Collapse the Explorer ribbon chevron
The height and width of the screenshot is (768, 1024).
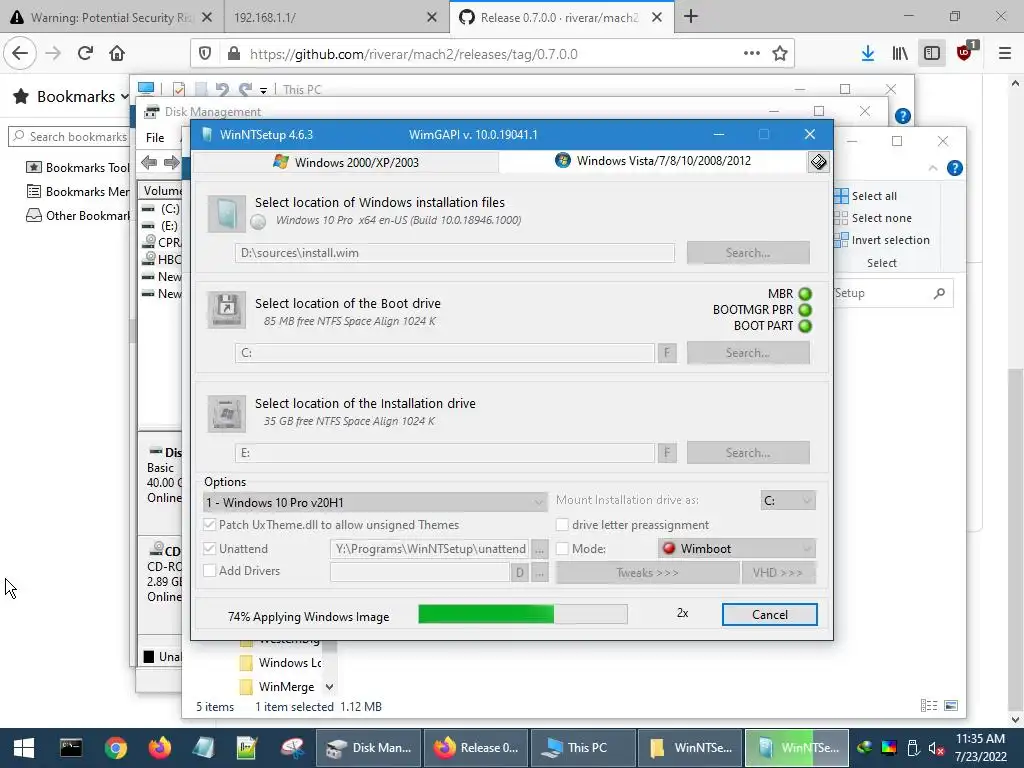tap(933, 168)
